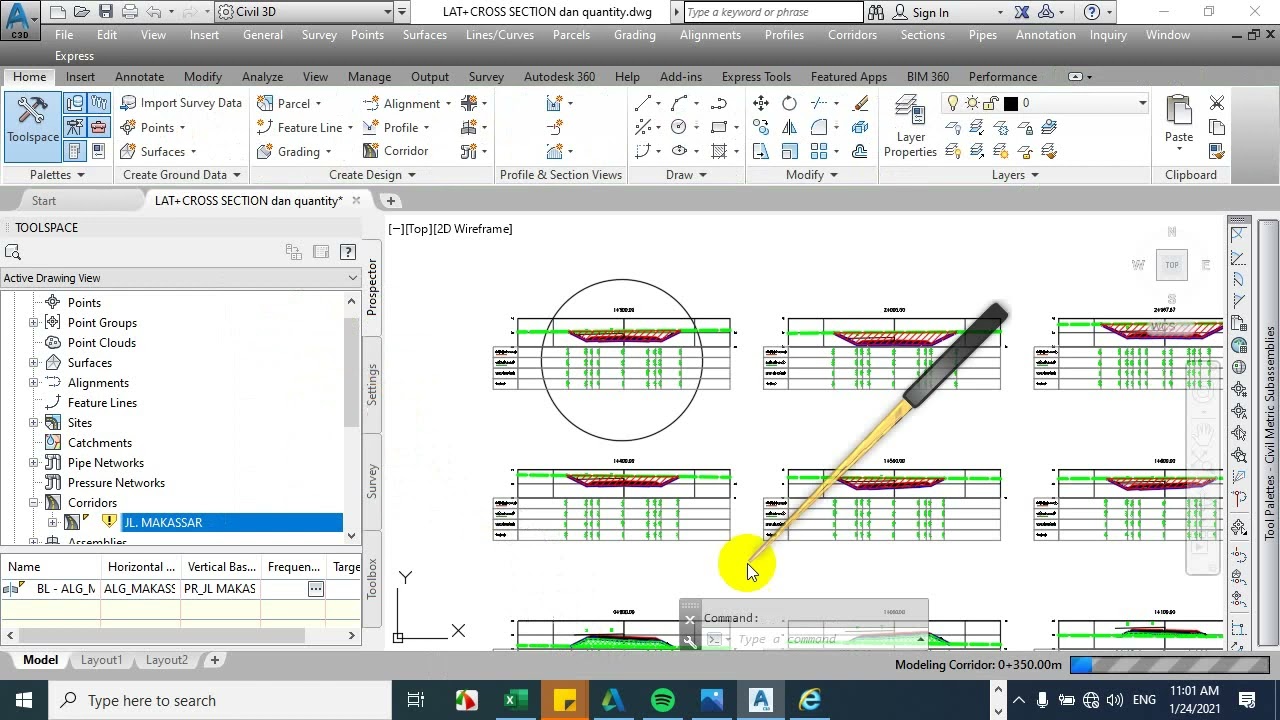Screen dimensions: 1280x720
Task: Select the Move tool in Modify
Action: [761, 103]
